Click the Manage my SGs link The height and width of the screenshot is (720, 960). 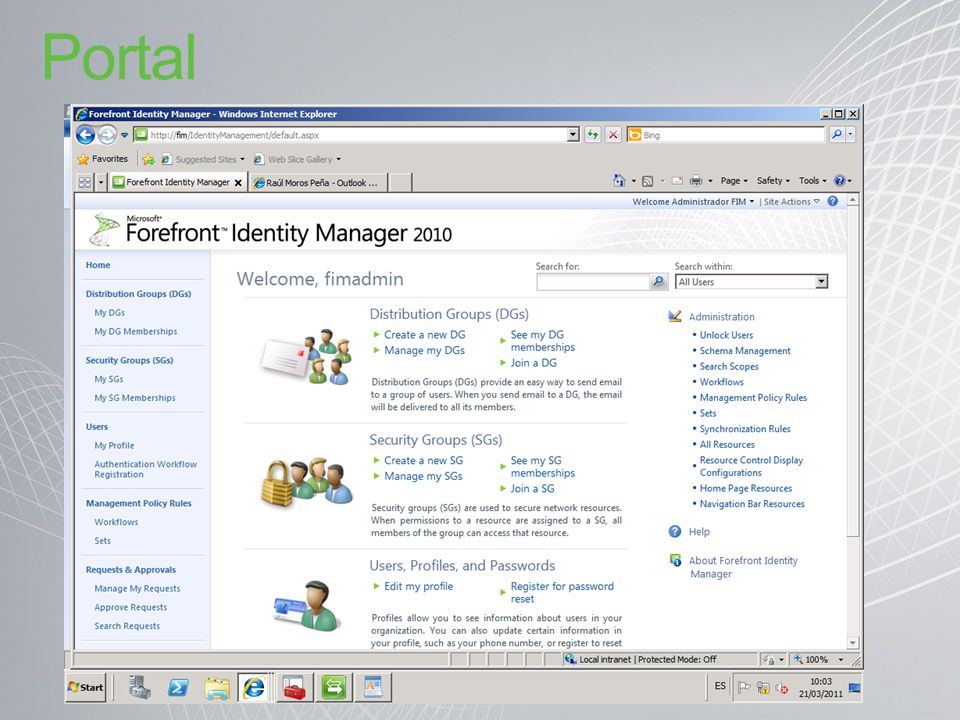[x=423, y=476]
